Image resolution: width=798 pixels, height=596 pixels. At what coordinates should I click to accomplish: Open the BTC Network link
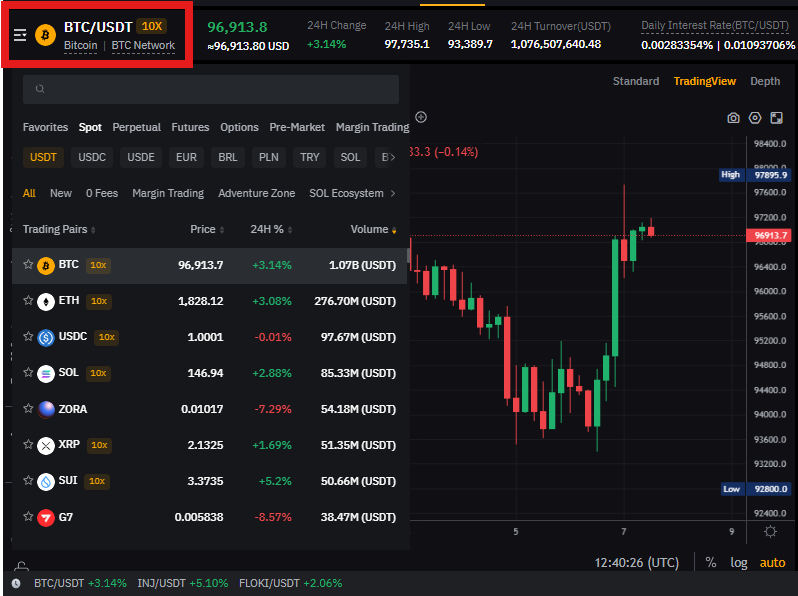[x=143, y=45]
